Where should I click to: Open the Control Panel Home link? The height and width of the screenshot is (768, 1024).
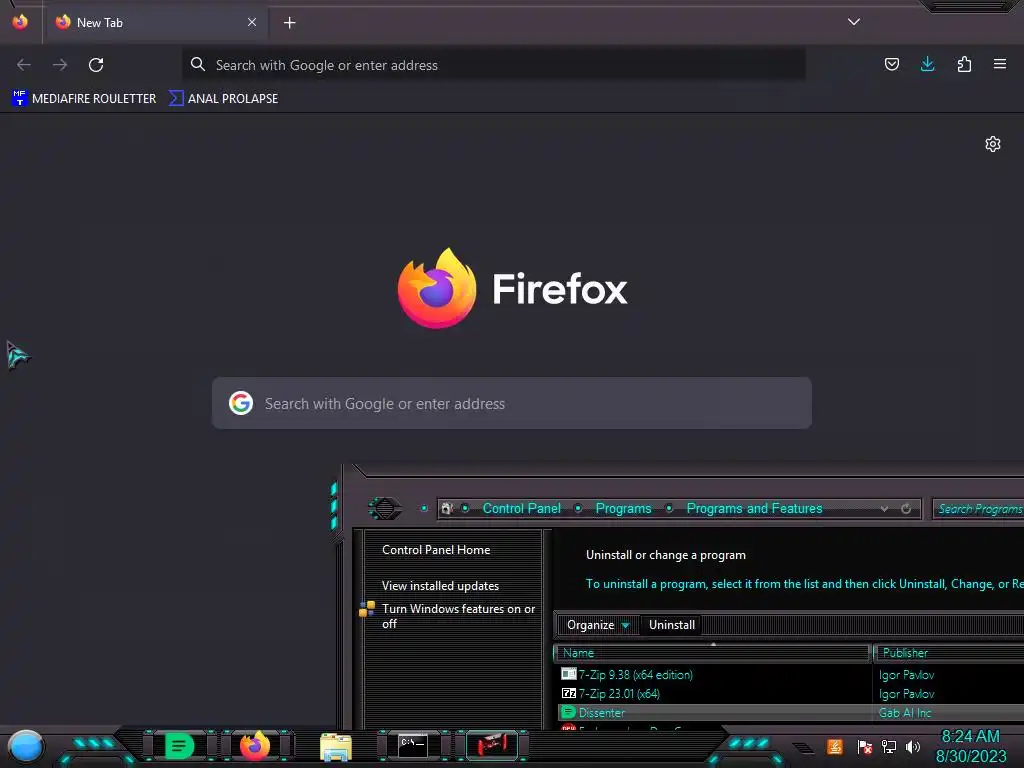(x=436, y=550)
